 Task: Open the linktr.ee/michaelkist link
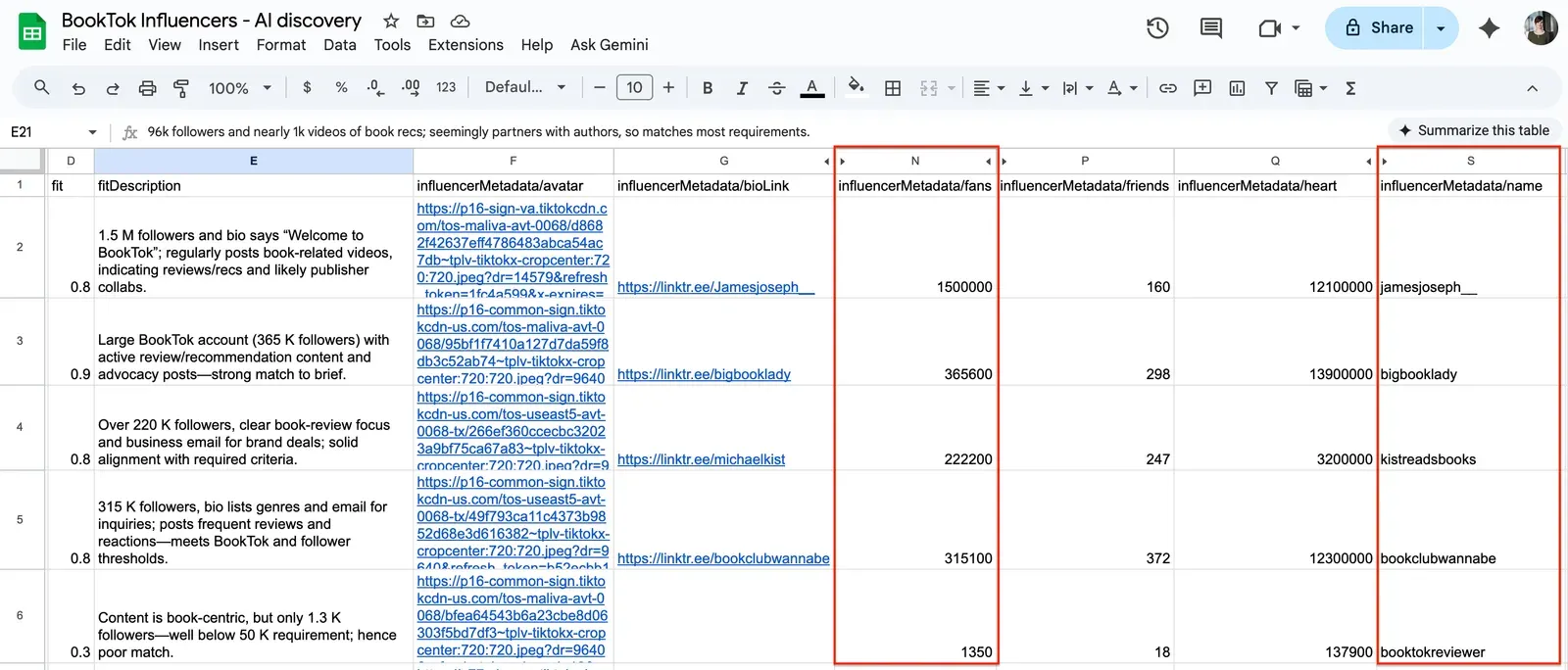pos(701,459)
